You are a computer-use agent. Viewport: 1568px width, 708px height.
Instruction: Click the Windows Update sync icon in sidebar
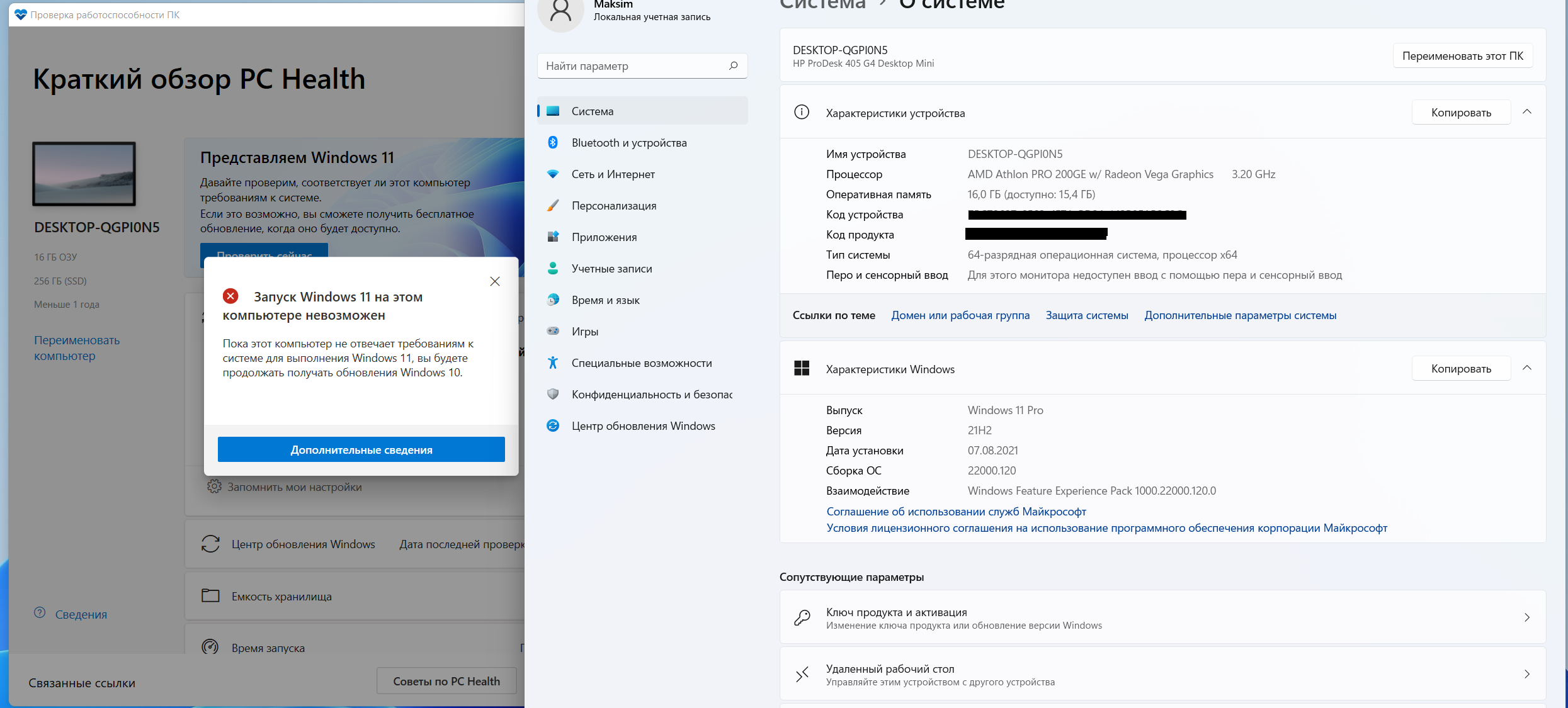click(553, 425)
